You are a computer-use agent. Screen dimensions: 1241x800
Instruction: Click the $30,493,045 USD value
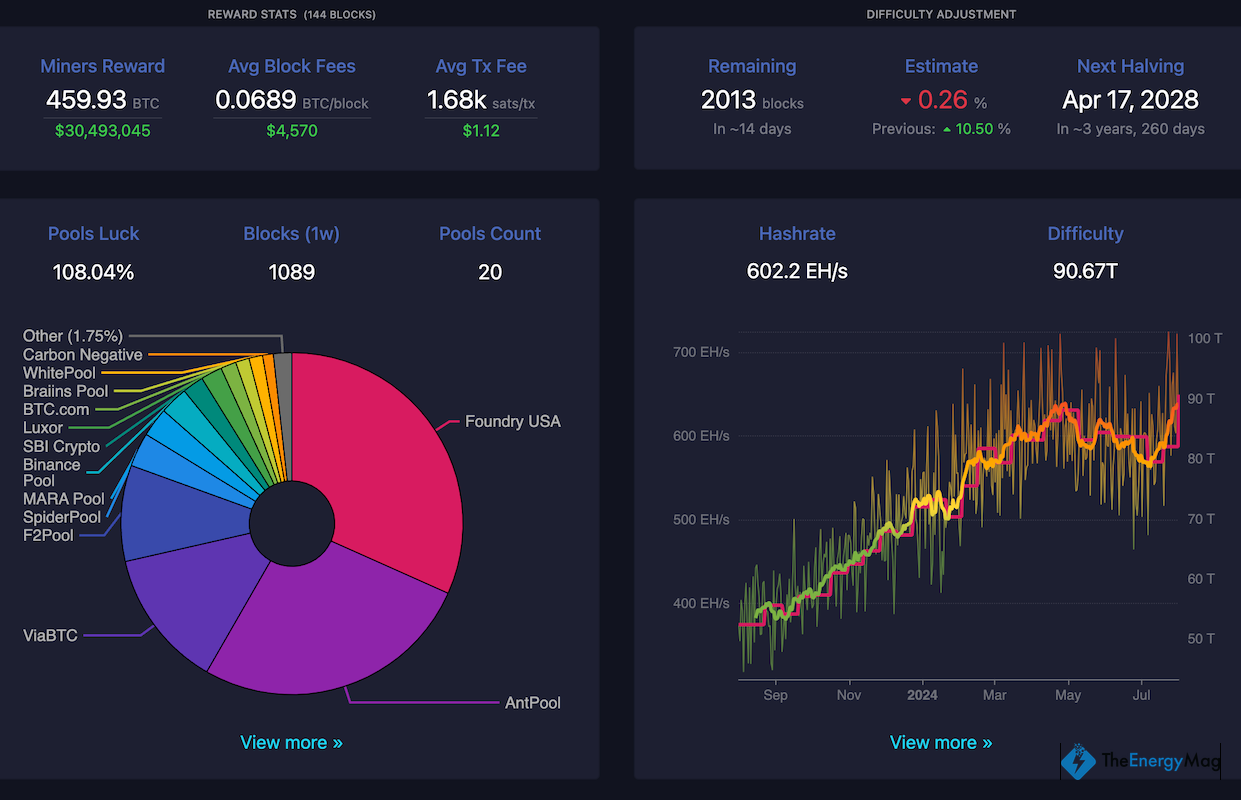click(x=102, y=129)
